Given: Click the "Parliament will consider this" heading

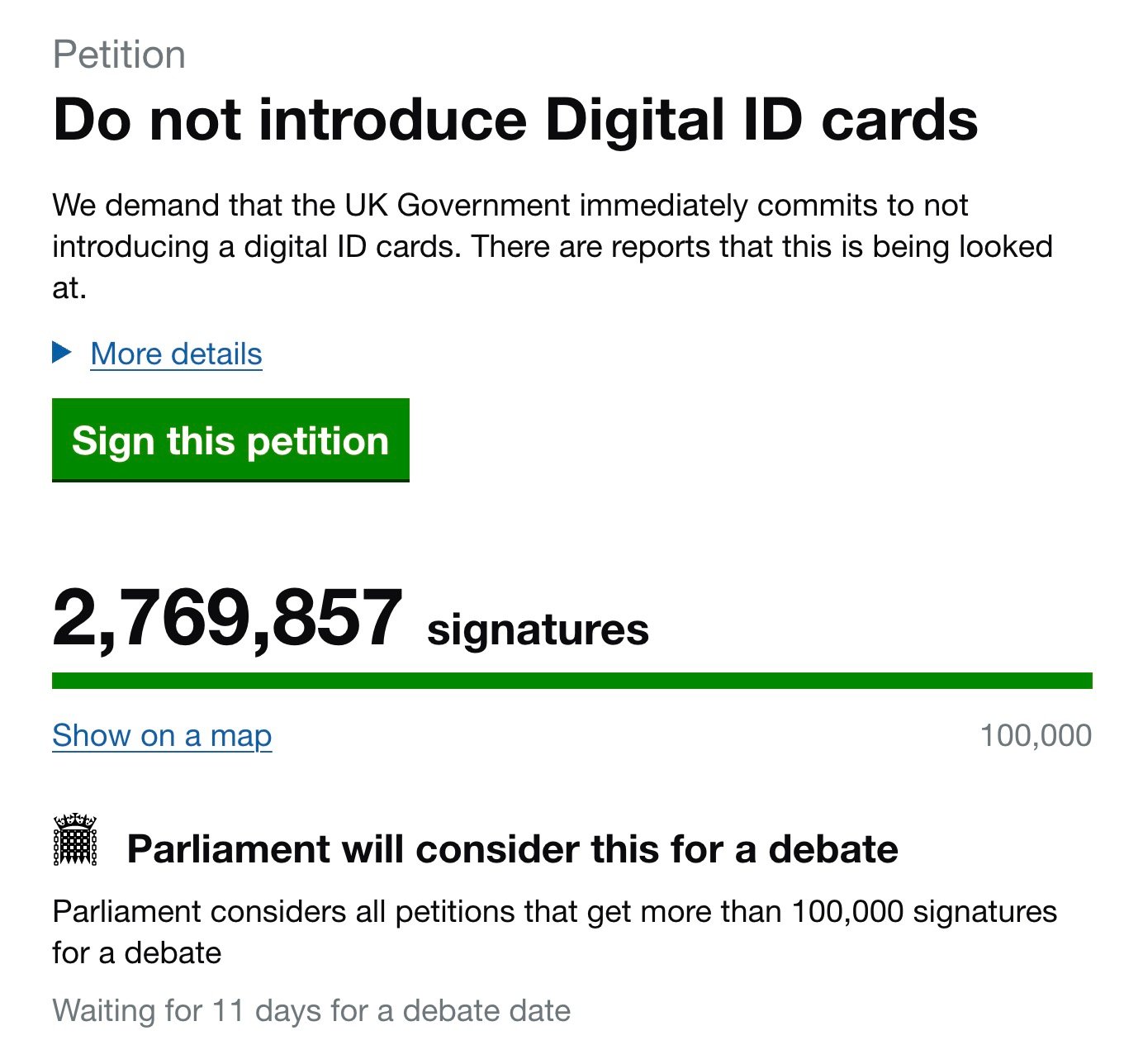Looking at the screenshot, I should 512,849.
